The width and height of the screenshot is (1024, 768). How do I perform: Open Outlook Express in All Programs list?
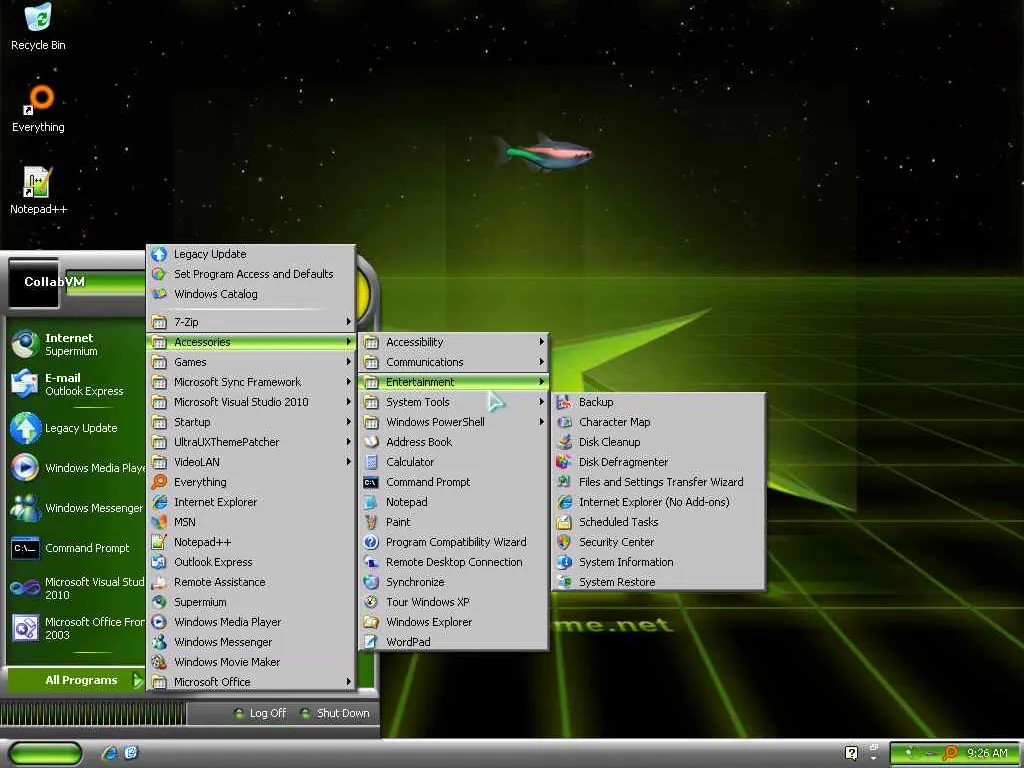click(x=251, y=562)
